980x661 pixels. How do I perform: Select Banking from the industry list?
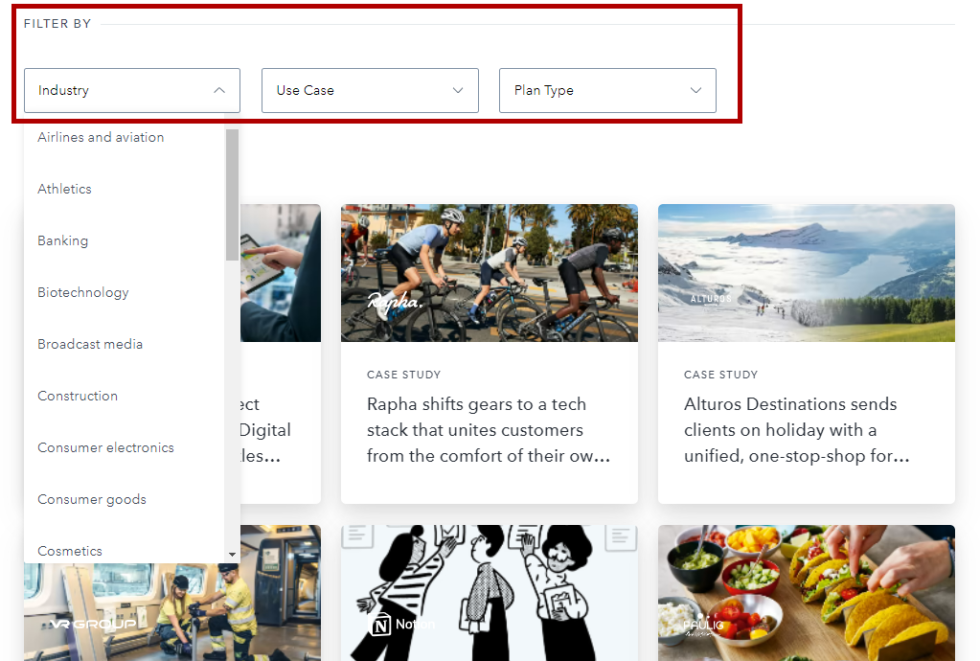(x=62, y=240)
